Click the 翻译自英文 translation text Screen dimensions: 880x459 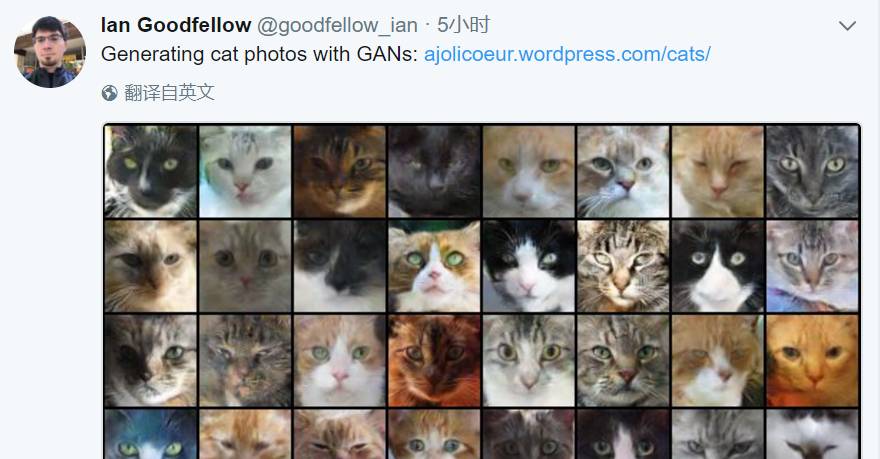pyautogui.click(x=169, y=93)
